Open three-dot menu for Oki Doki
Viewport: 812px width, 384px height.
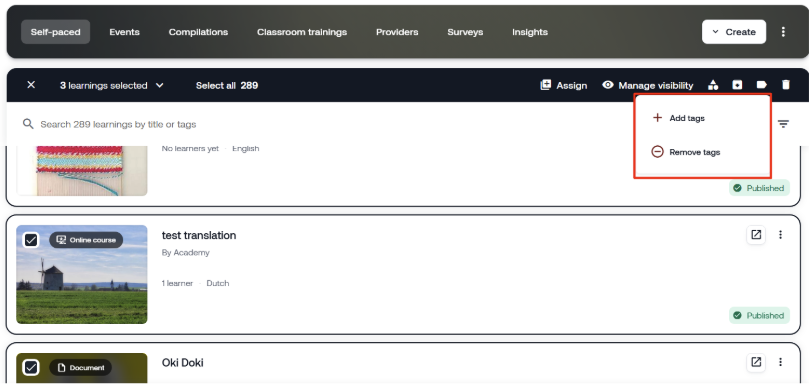click(x=780, y=362)
